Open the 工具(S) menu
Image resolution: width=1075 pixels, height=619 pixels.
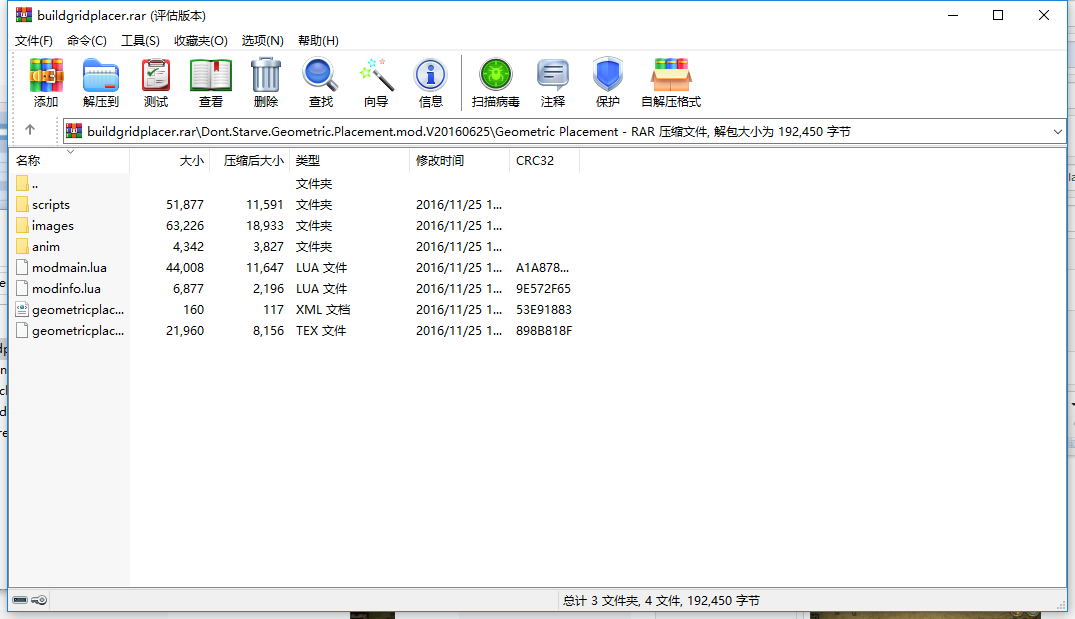click(141, 40)
